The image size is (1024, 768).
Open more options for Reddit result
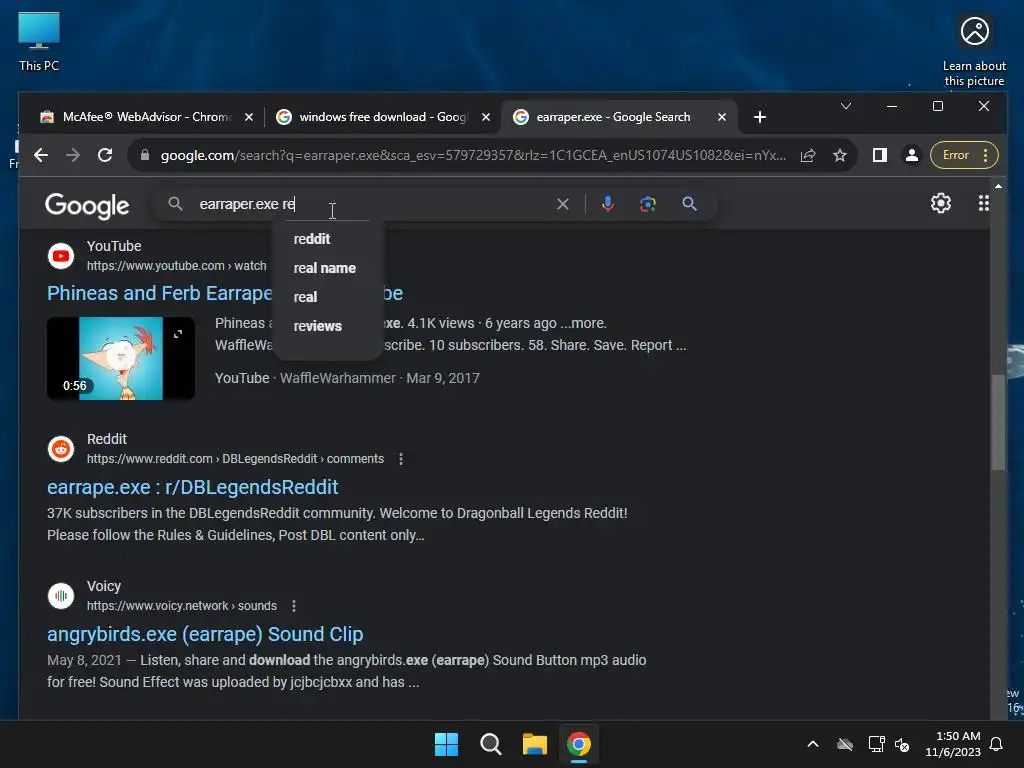coord(401,459)
